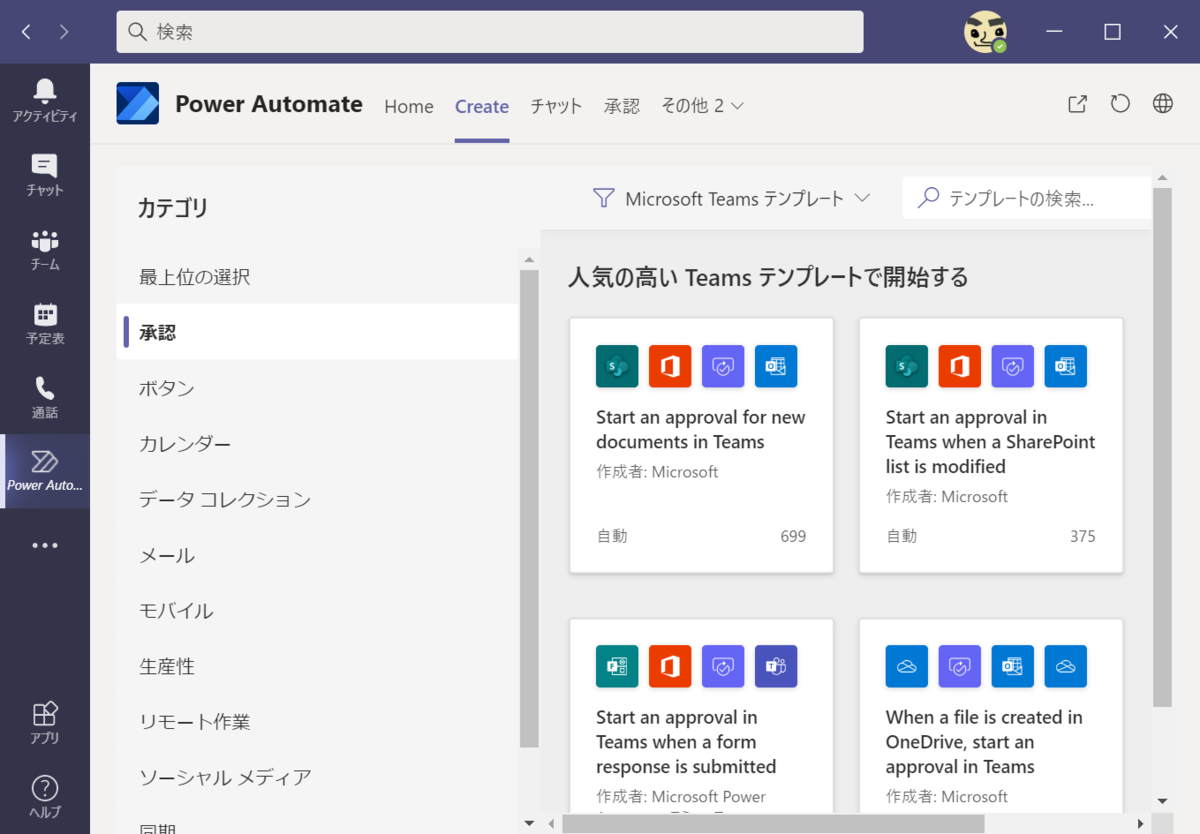
Task: Click the usage count 375
Action: point(1083,536)
